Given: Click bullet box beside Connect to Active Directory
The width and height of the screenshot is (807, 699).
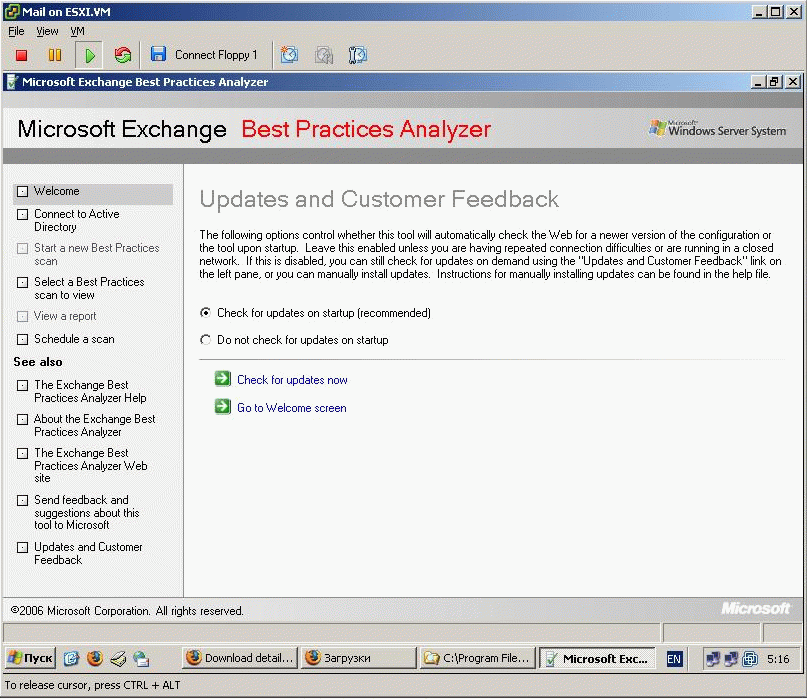Looking at the screenshot, I should pos(22,214).
